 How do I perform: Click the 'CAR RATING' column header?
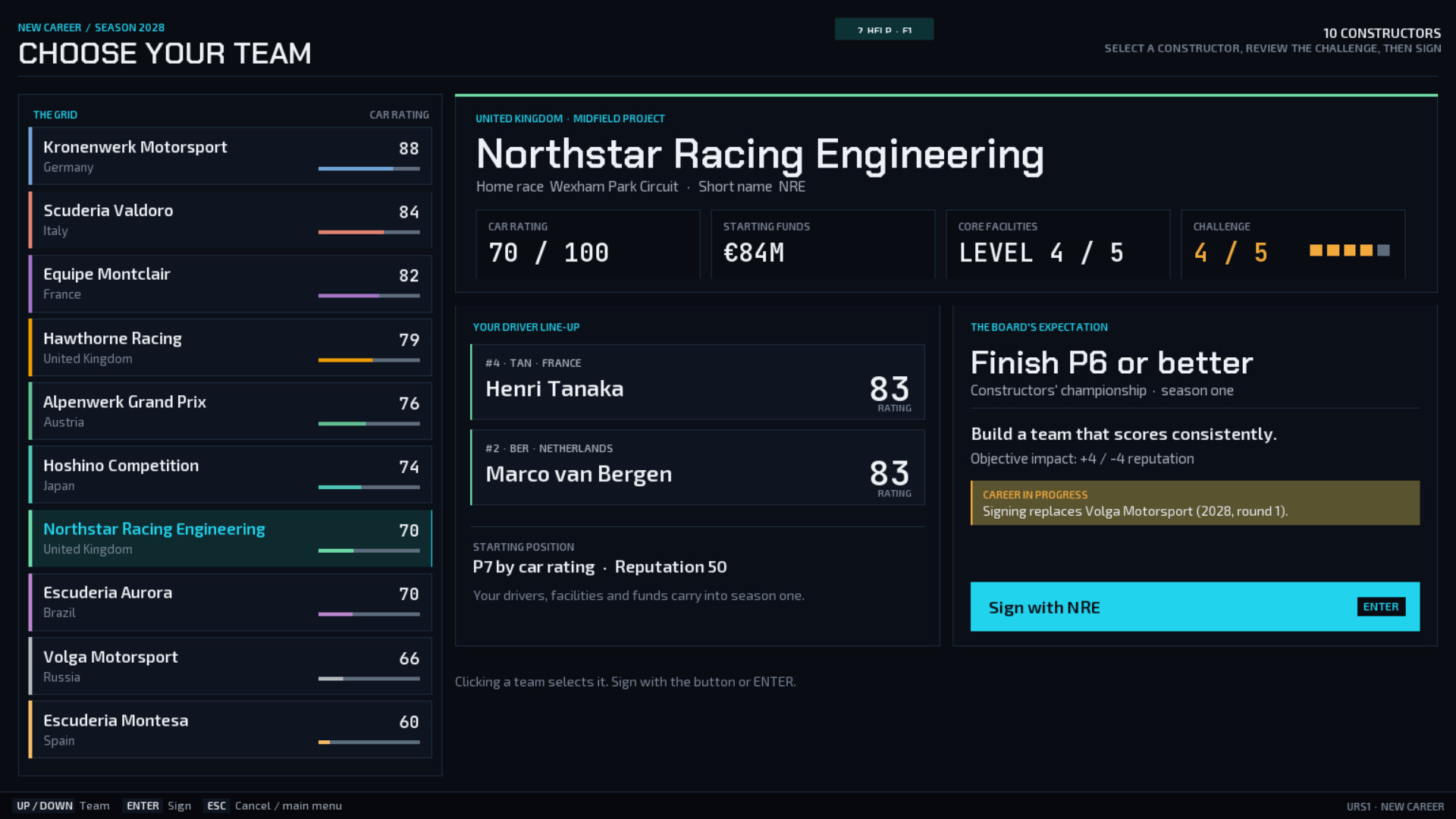click(400, 115)
